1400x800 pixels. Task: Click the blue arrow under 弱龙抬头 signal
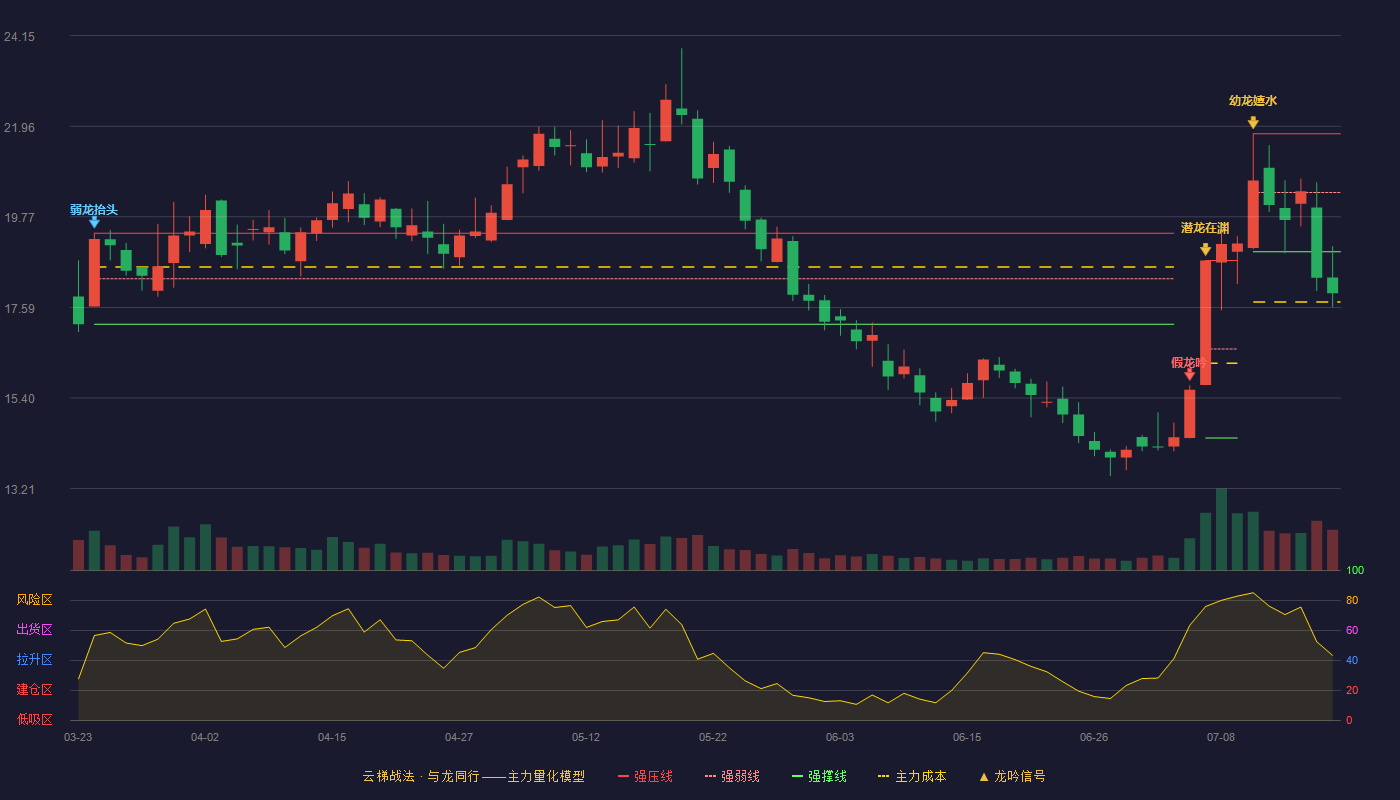(94, 222)
